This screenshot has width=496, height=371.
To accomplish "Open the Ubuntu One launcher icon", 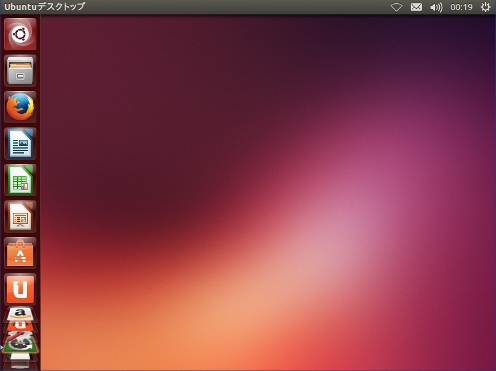I will (x=20, y=289).
